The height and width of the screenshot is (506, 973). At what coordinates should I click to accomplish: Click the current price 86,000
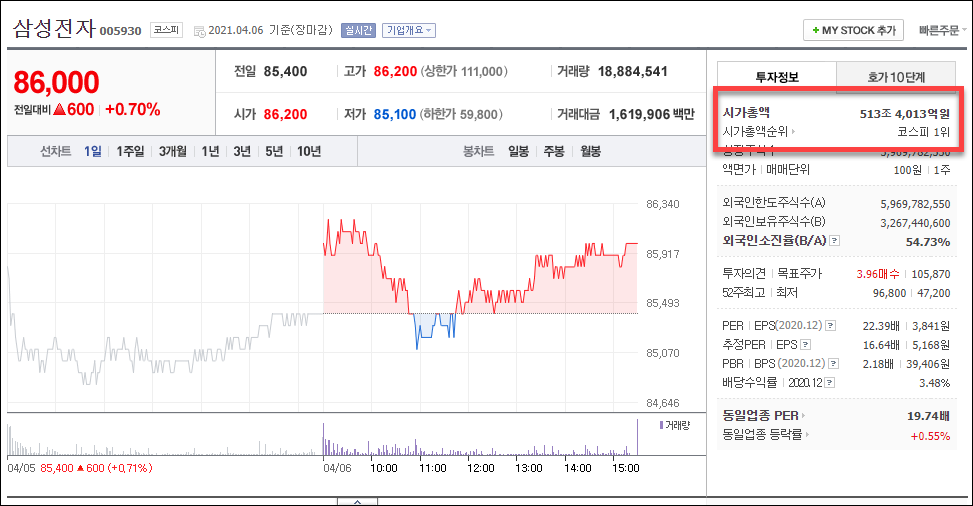click(56, 82)
